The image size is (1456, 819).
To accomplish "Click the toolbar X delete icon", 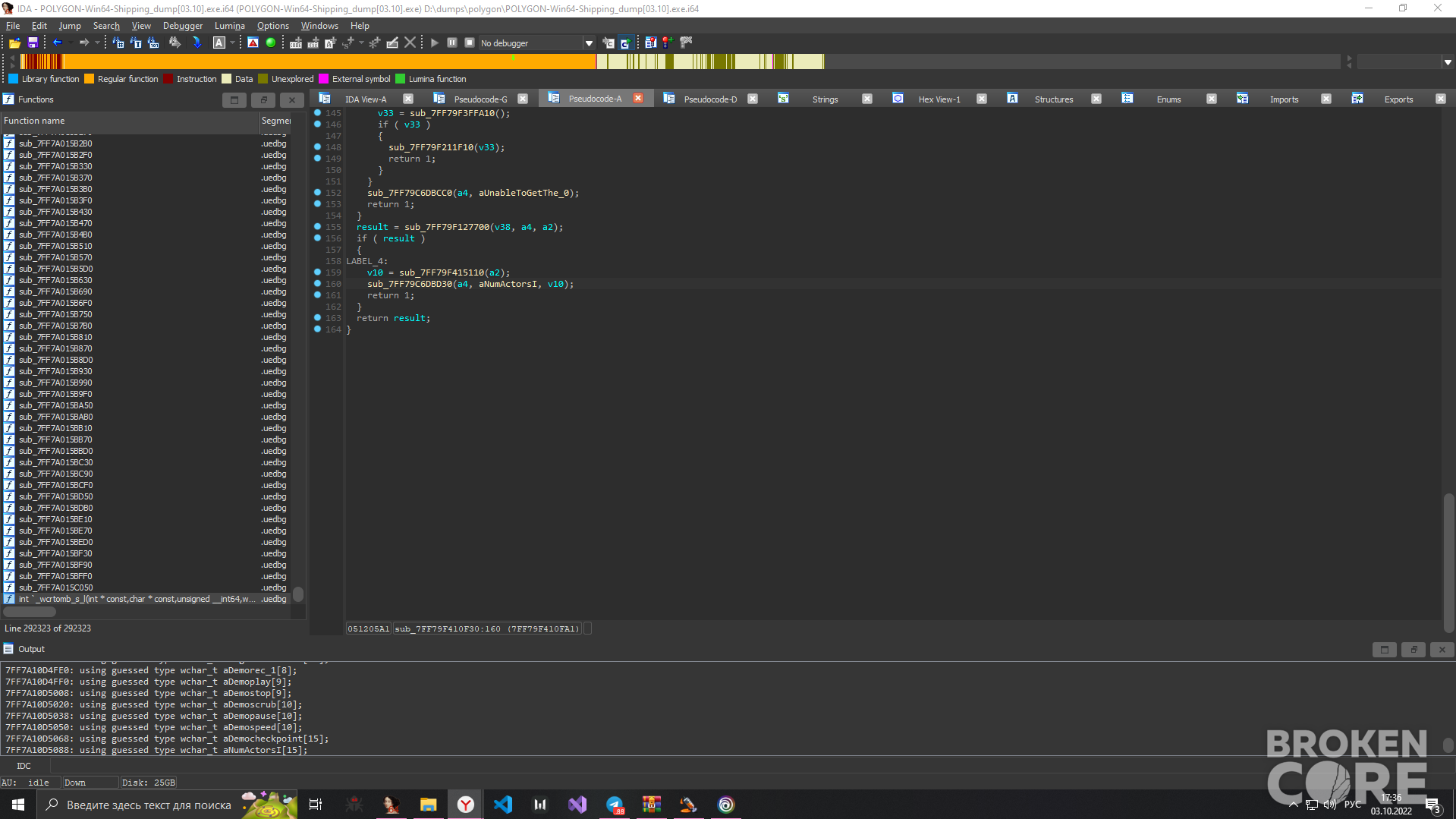I will pyautogui.click(x=410, y=43).
